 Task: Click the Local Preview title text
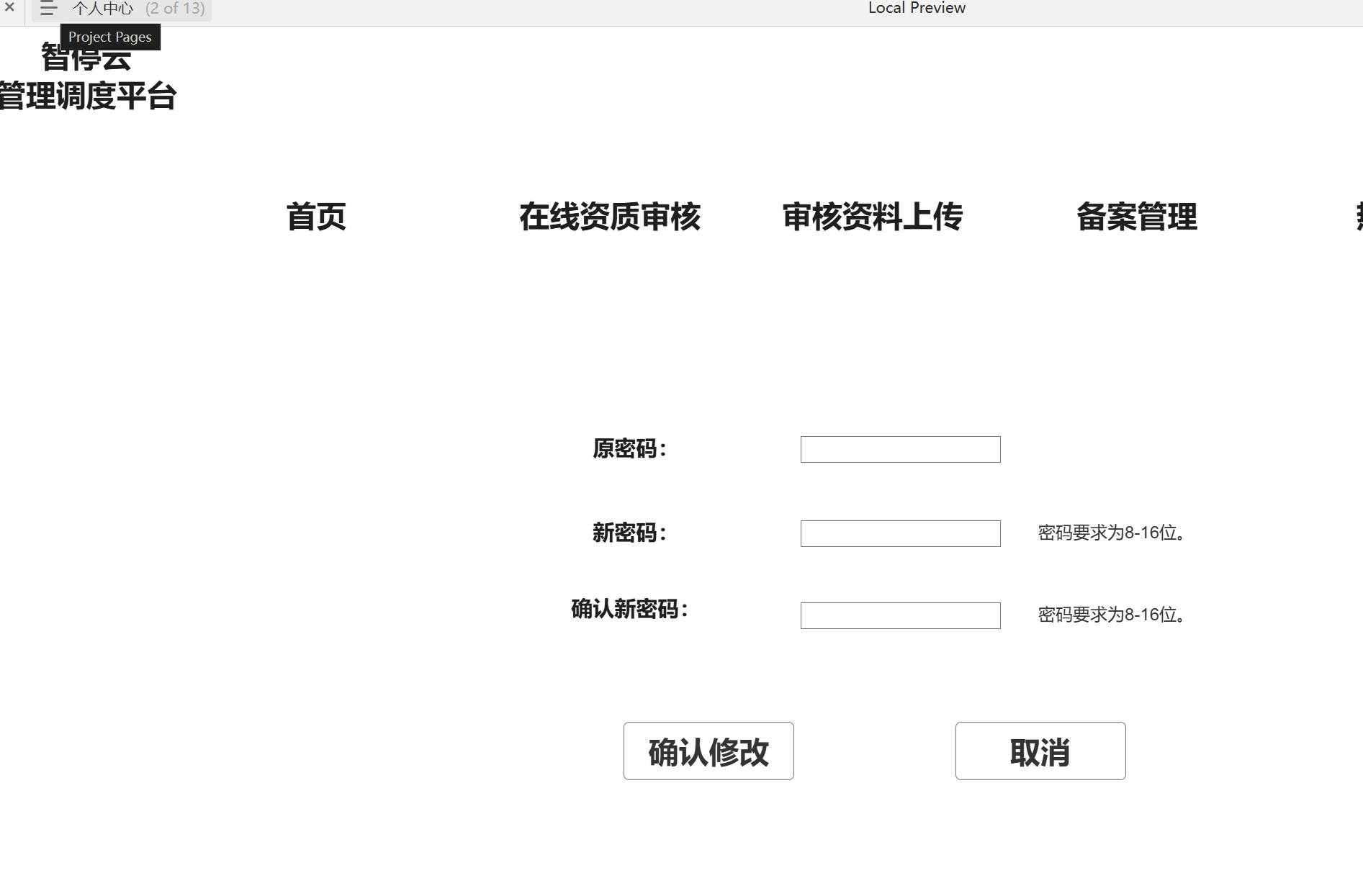(917, 8)
